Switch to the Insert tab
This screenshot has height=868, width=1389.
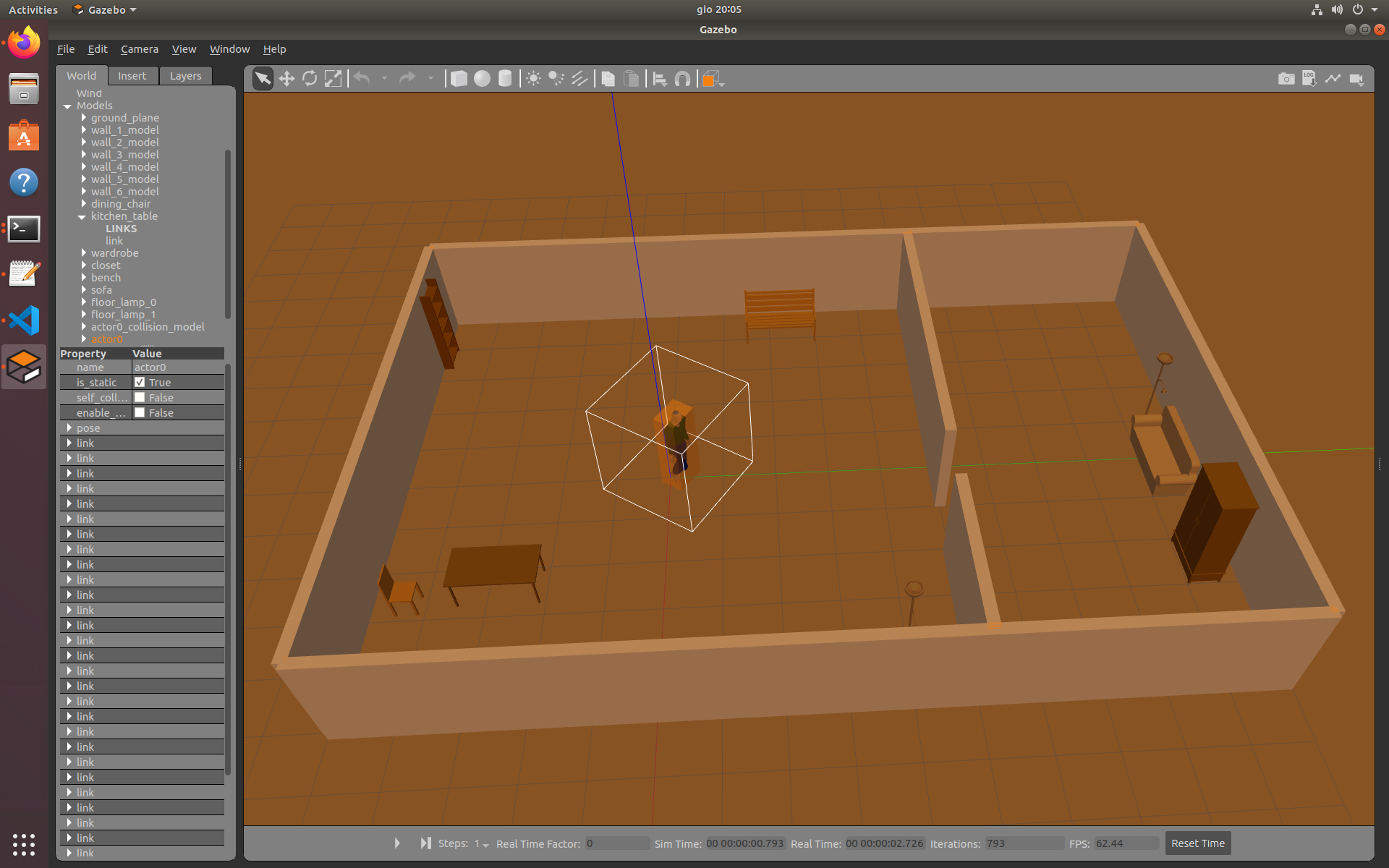pos(132,75)
